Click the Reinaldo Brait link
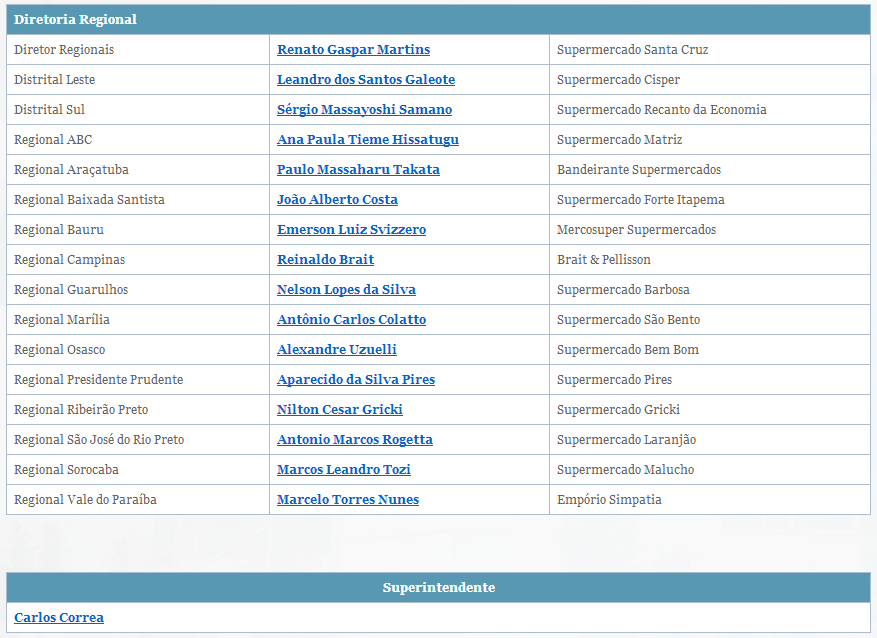This screenshot has width=877, height=638. (326, 260)
